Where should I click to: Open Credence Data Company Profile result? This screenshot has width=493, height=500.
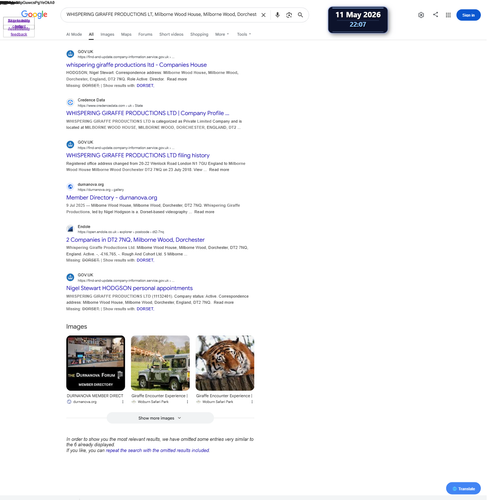[x=149, y=114]
